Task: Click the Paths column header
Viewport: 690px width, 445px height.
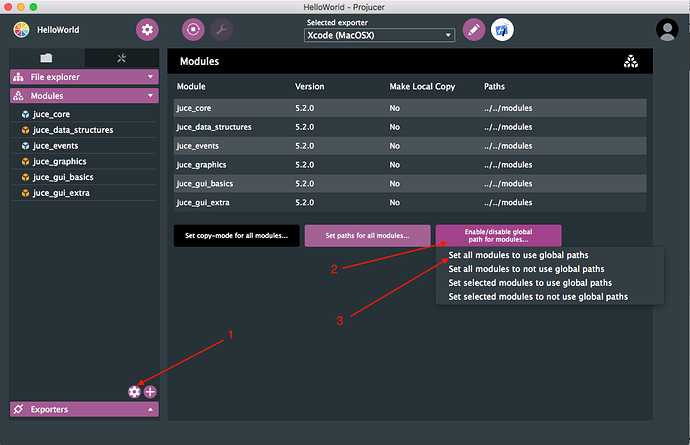Action: tap(494, 86)
